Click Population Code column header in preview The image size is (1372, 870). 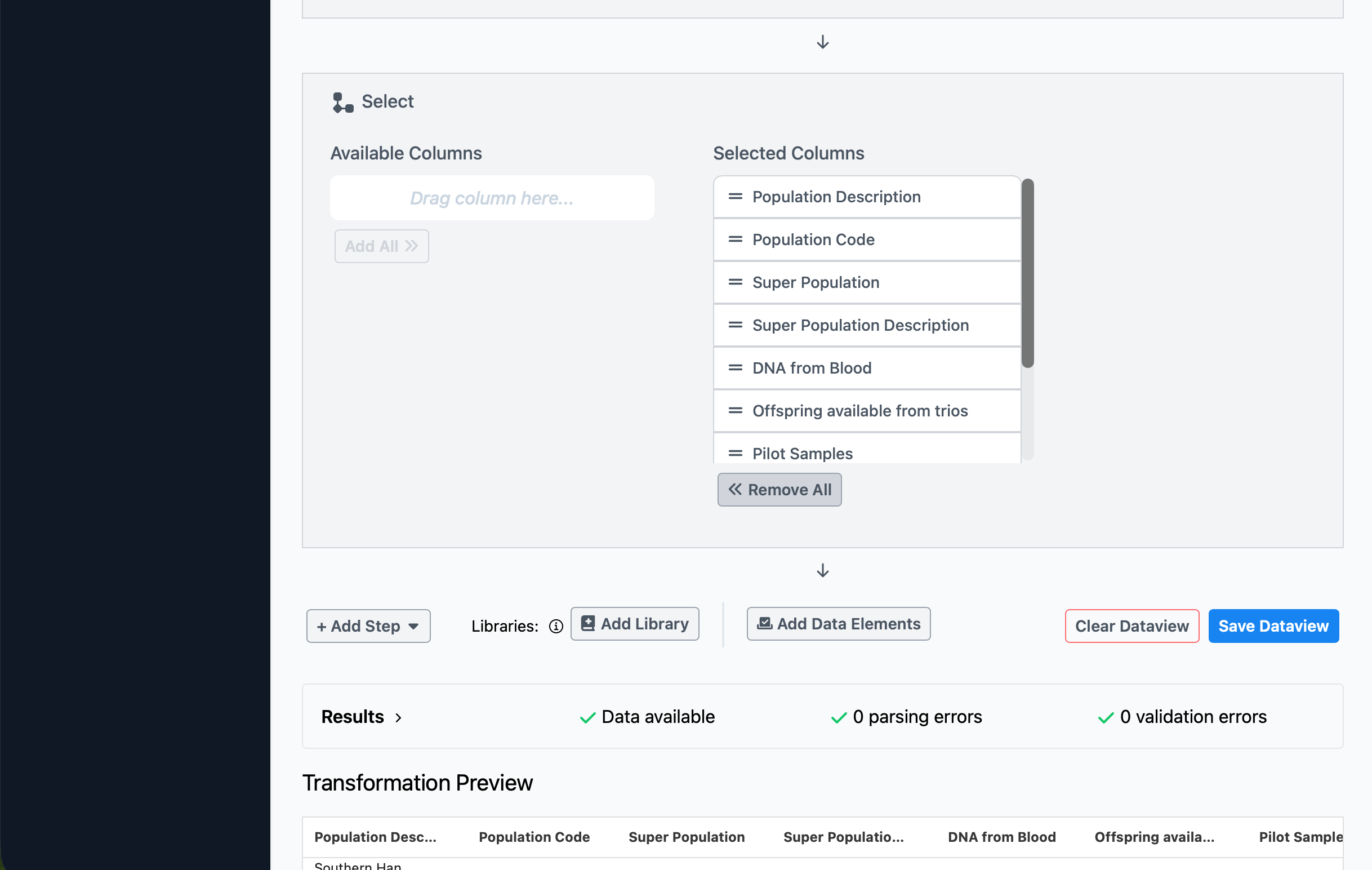pos(534,837)
